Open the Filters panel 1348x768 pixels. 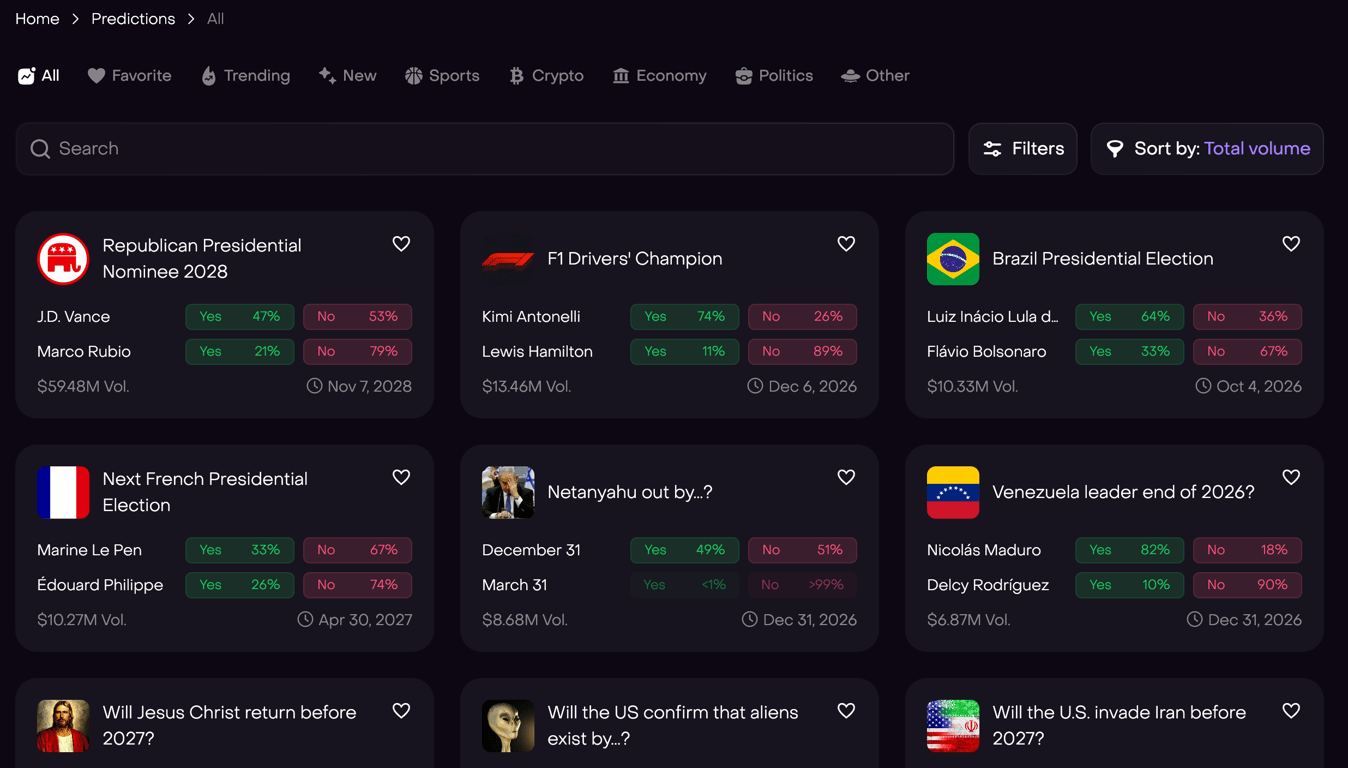(1023, 149)
